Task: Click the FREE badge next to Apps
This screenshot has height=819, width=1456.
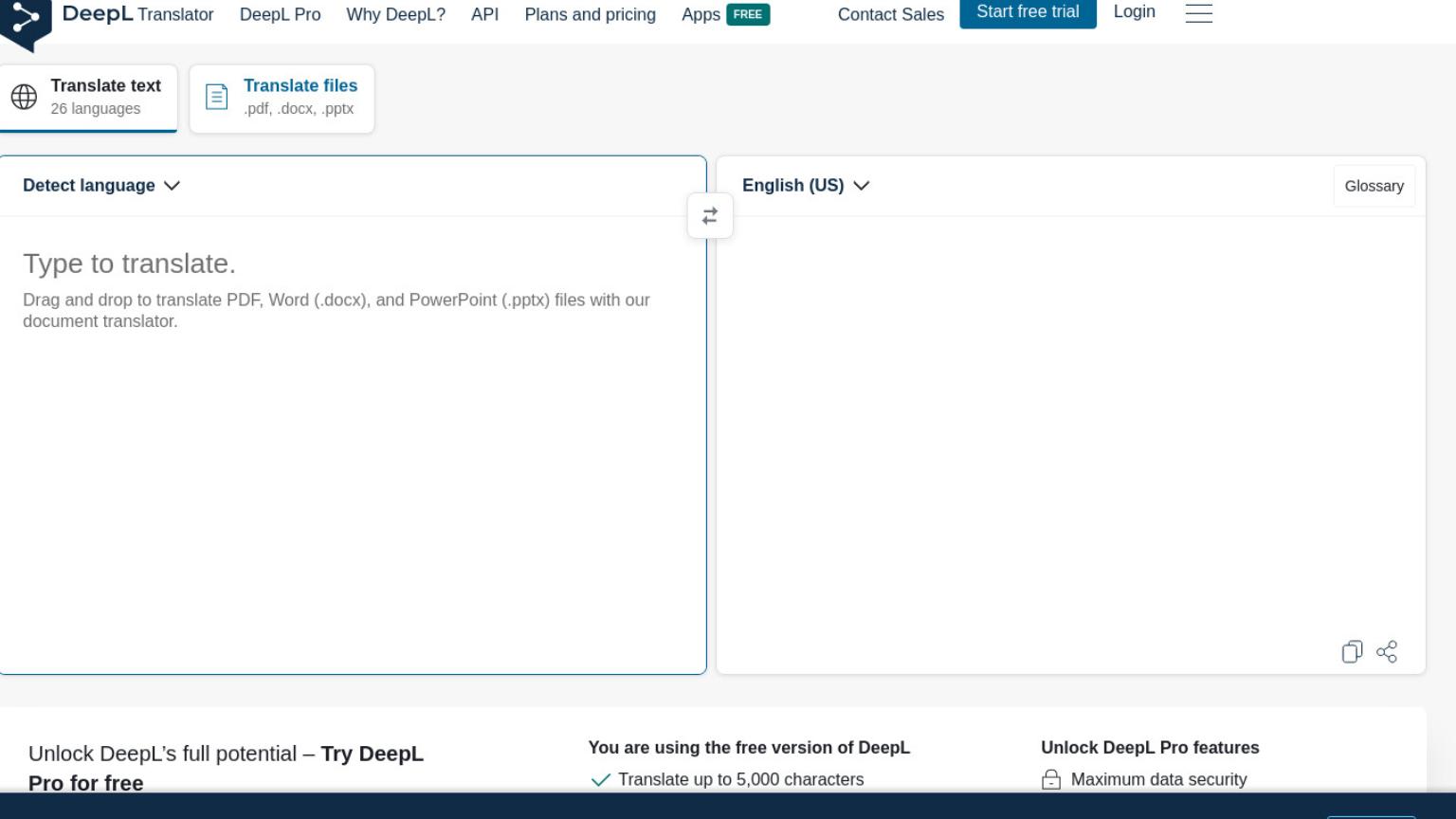Action: pos(748,14)
